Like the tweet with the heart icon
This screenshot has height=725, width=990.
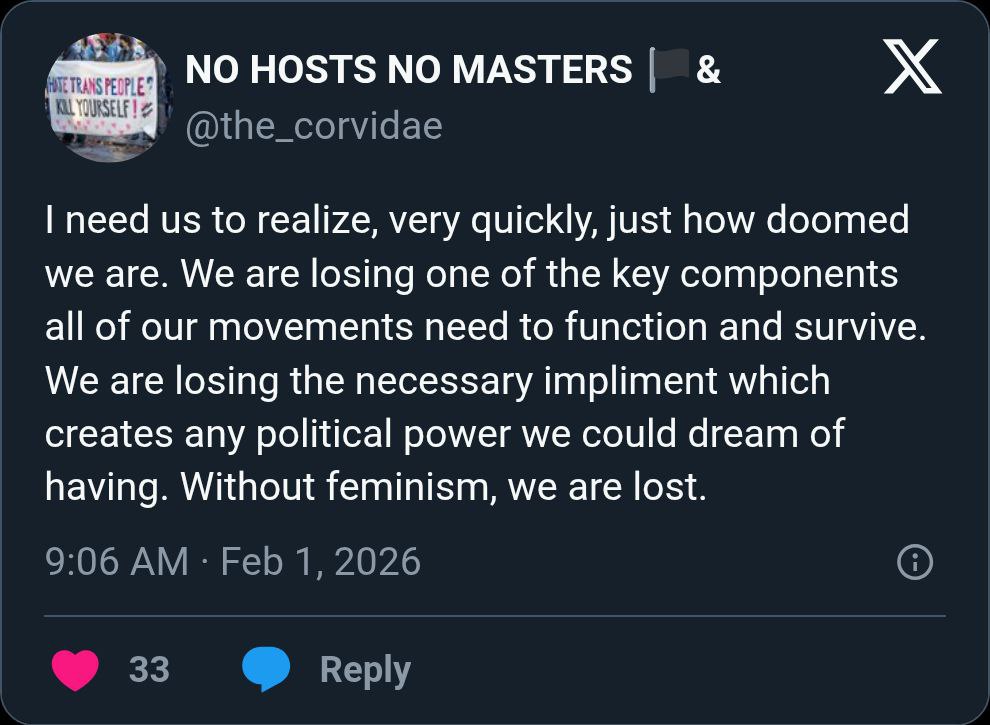click(76, 669)
